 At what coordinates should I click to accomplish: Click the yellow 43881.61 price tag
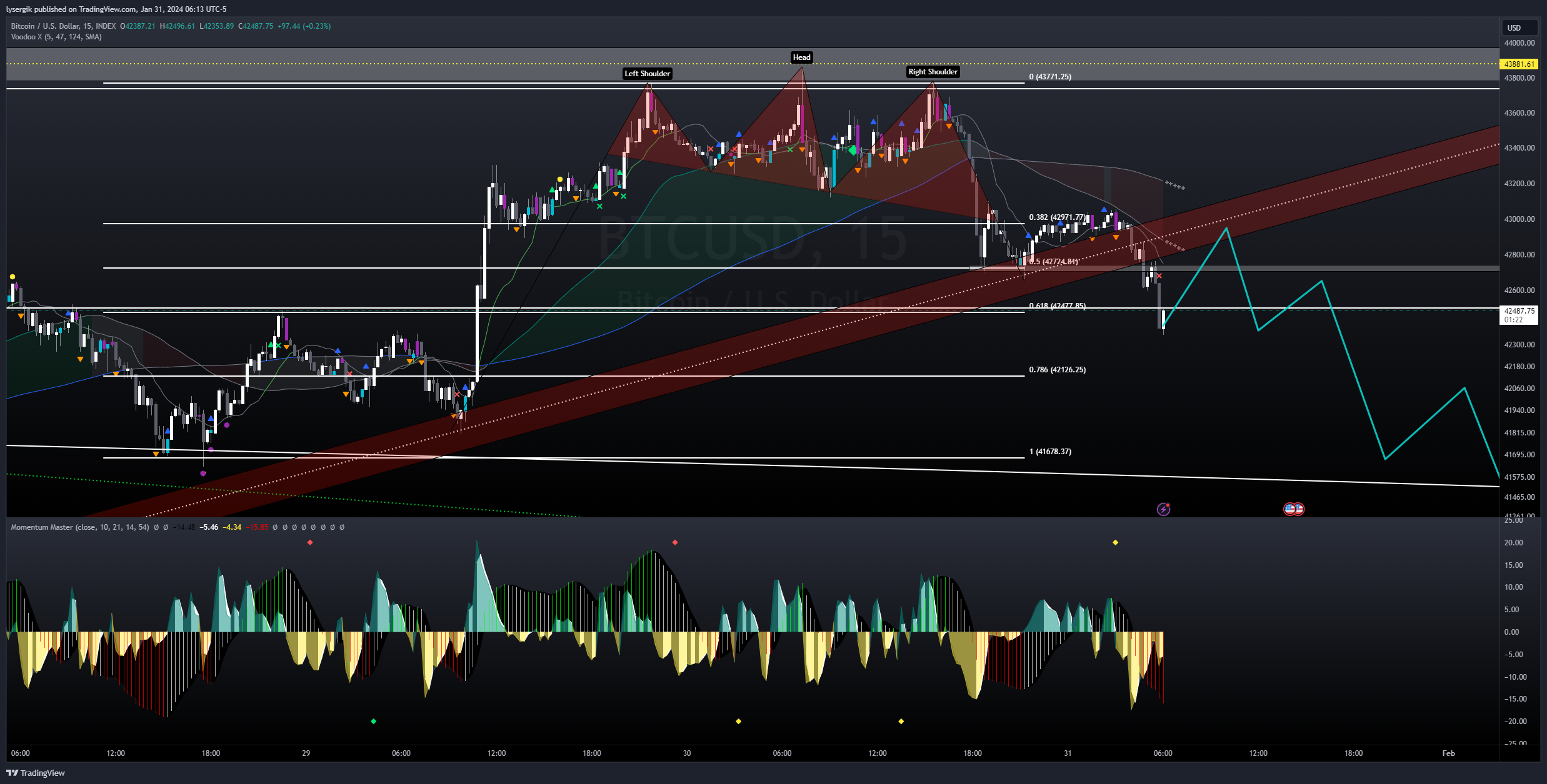click(1519, 64)
